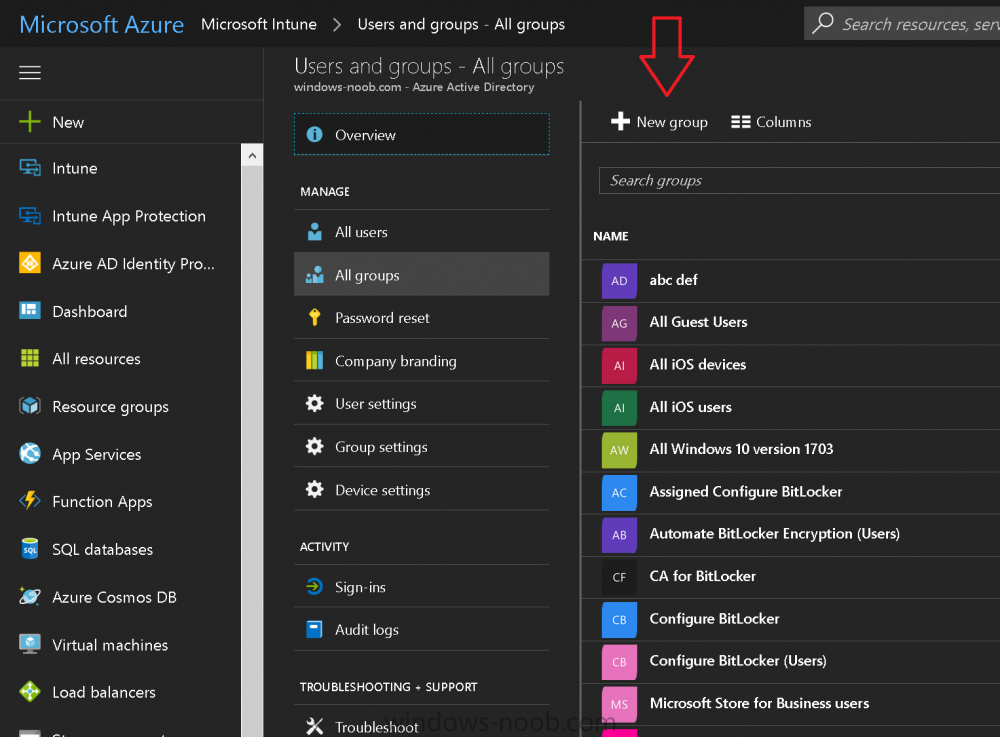Image resolution: width=1000 pixels, height=737 pixels.
Task: Click the User settings gear icon
Action: pyautogui.click(x=314, y=403)
